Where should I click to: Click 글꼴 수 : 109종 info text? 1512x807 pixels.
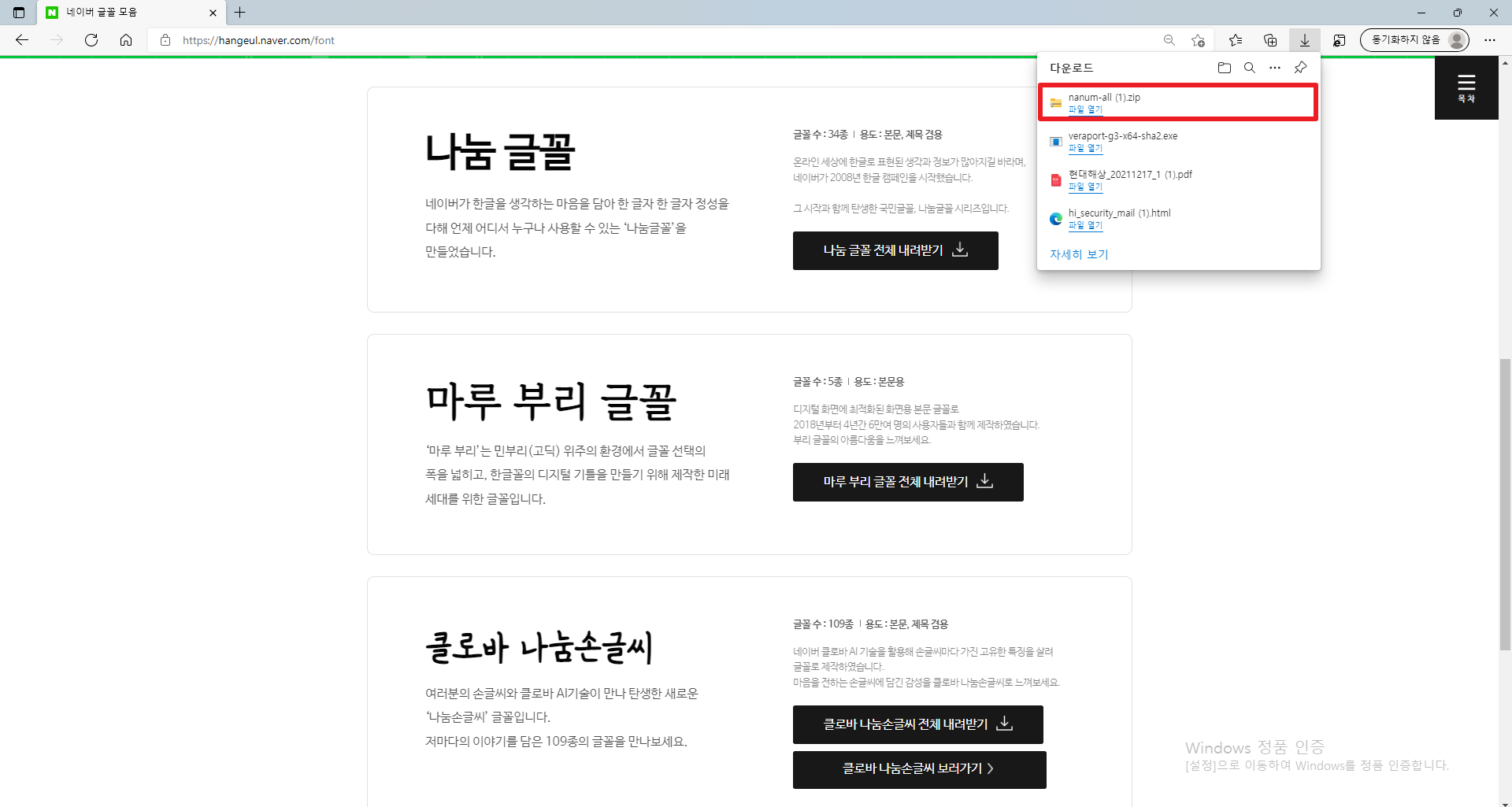pyautogui.click(x=823, y=624)
